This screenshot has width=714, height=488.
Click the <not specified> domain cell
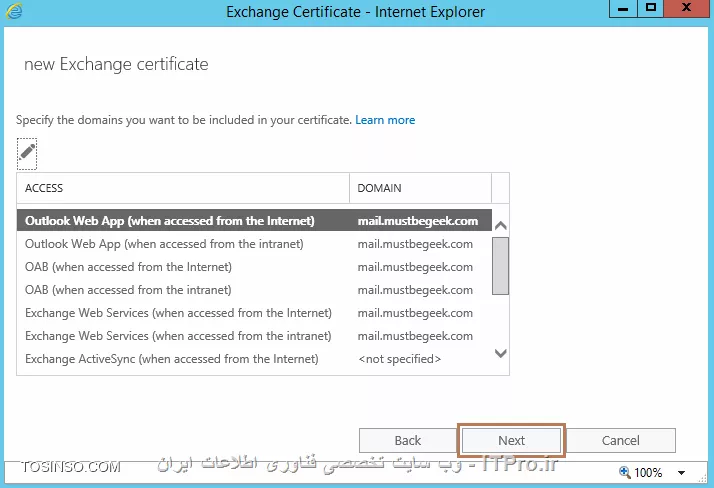pyautogui.click(x=399, y=359)
